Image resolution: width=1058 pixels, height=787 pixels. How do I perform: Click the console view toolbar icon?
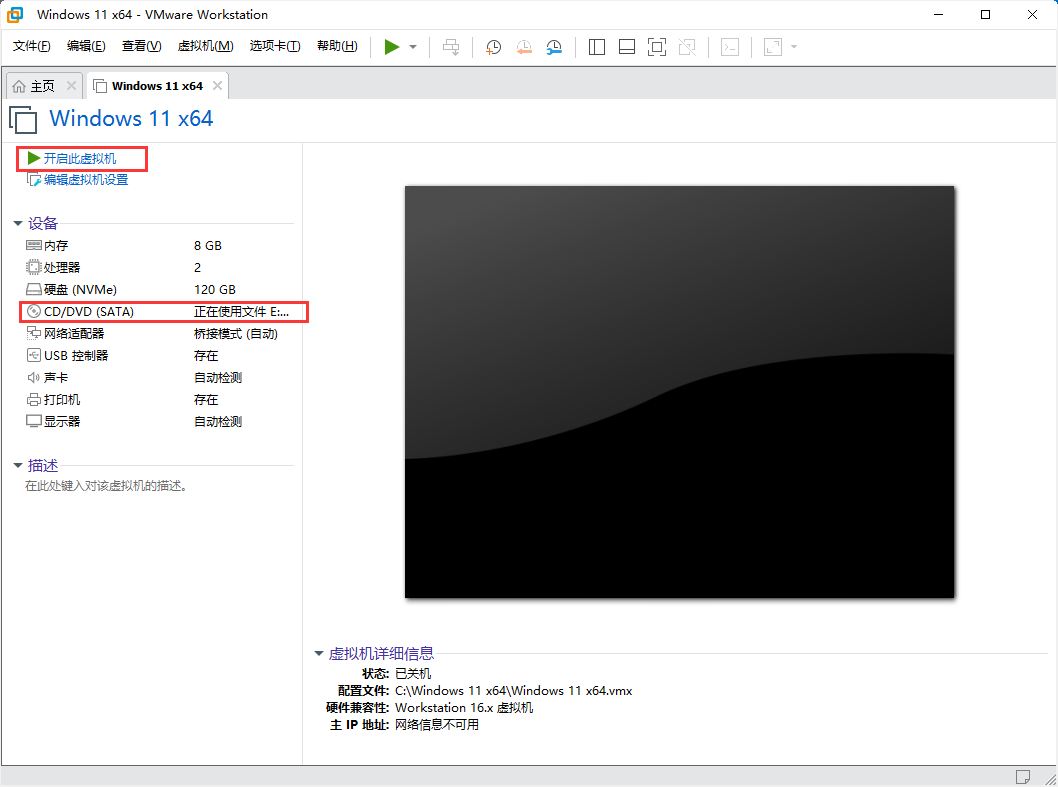coord(730,47)
